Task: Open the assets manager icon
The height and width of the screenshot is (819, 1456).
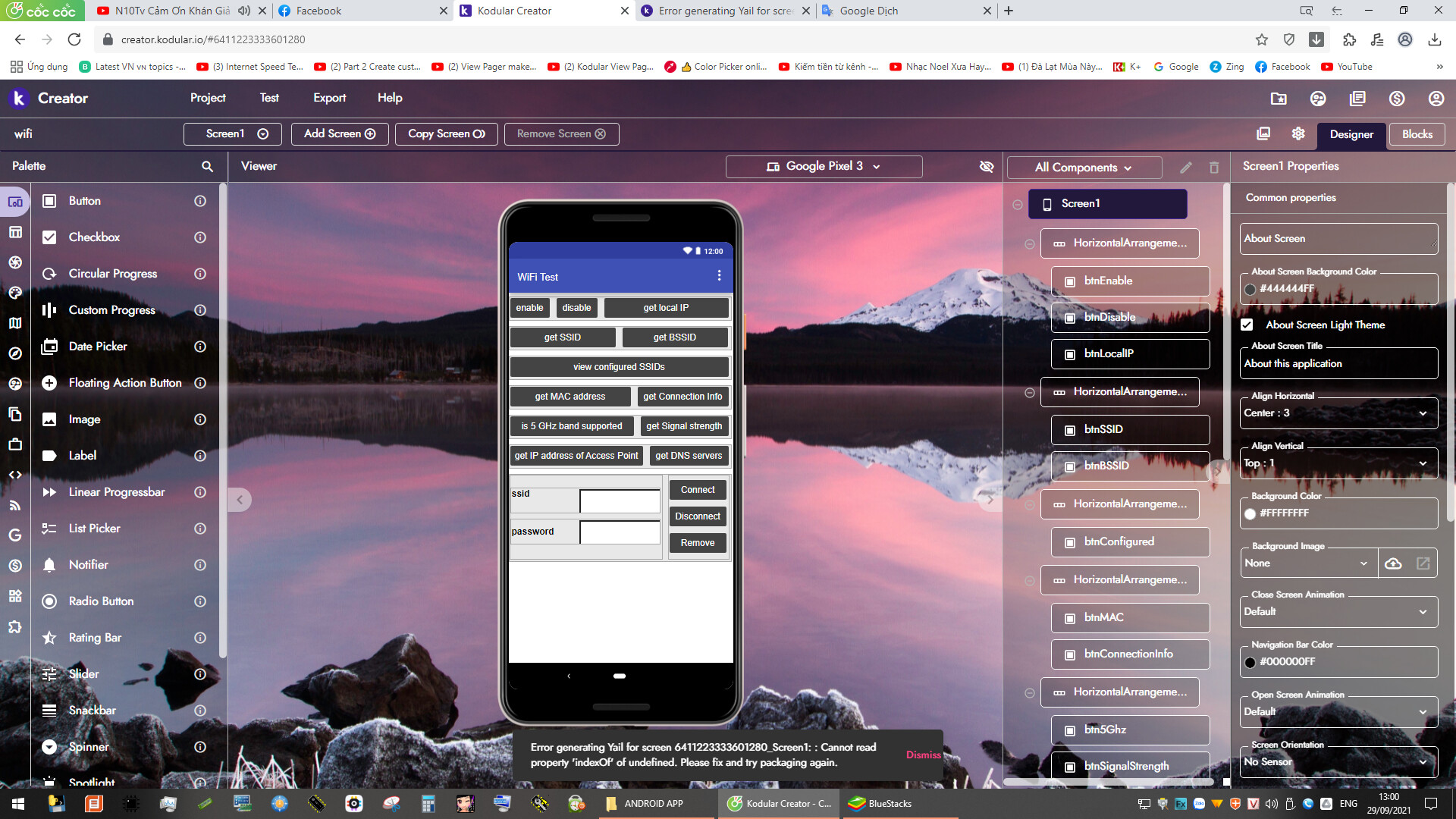Action: point(1263,133)
